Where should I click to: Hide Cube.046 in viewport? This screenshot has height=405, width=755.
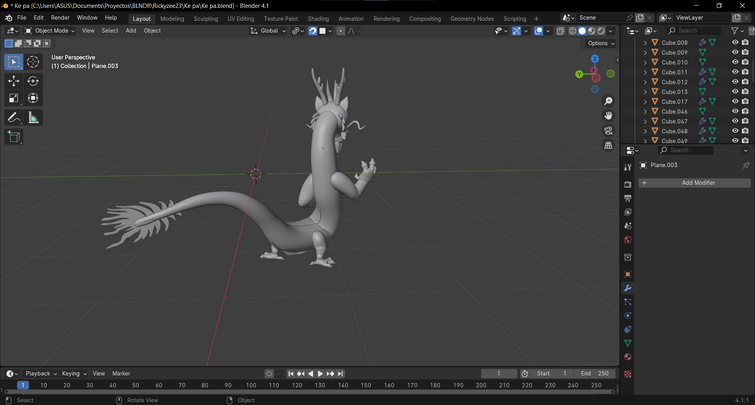pyautogui.click(x=735, y=111)
